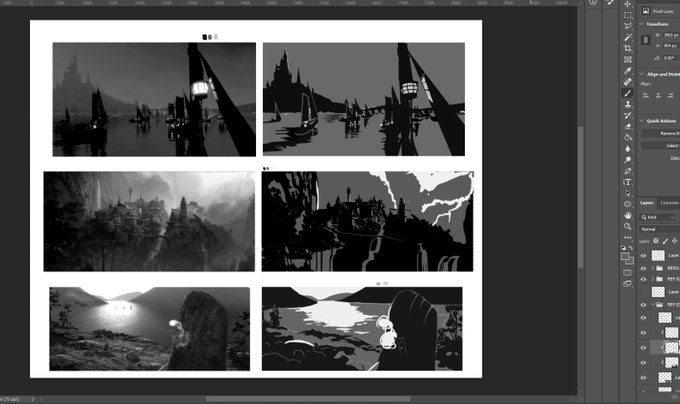Open the Normal blend mode dropdown
The width and height of the screenshot is (680, 404).
click(659, 229)
